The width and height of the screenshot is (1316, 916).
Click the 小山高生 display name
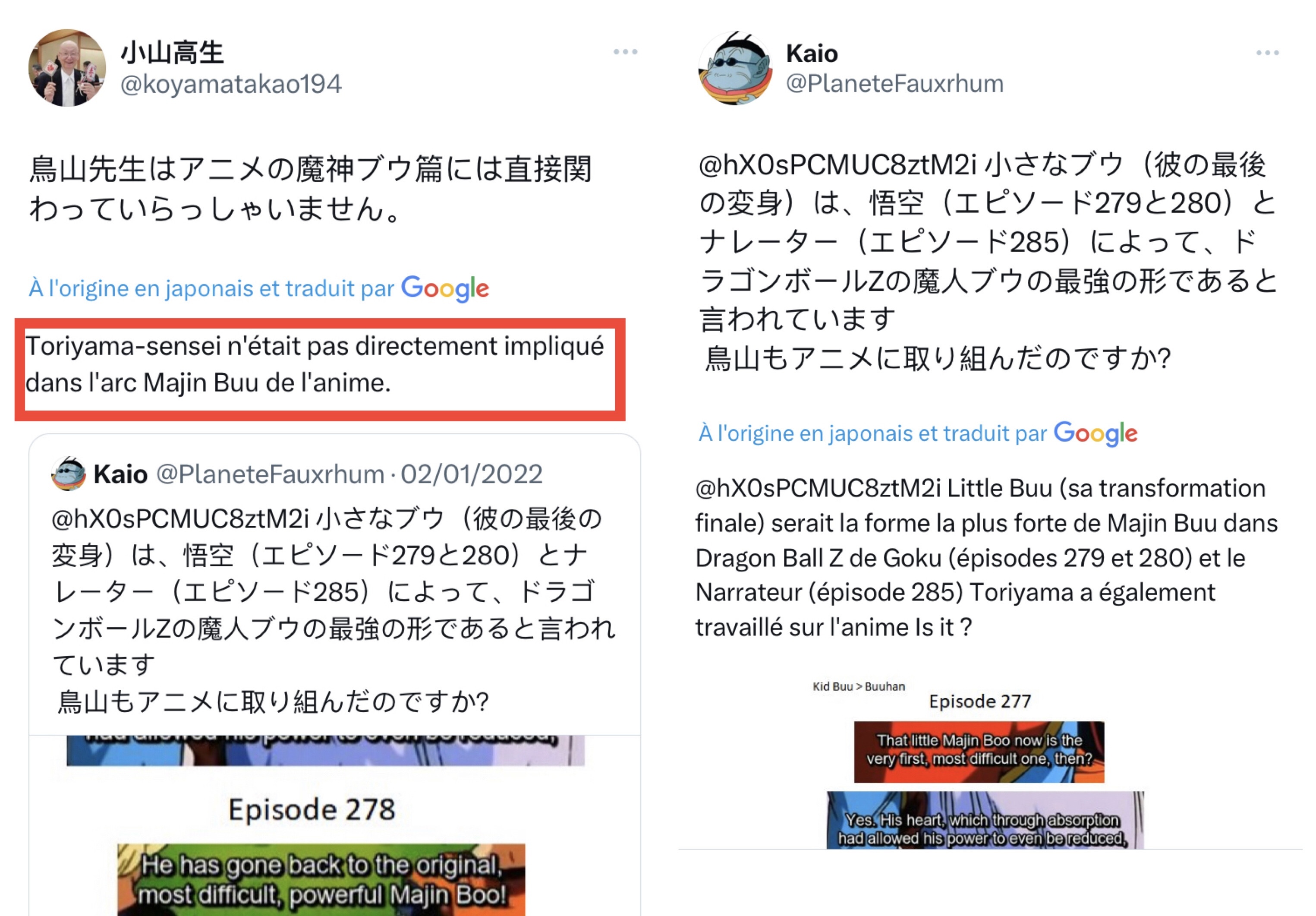(x=172, y=52)
